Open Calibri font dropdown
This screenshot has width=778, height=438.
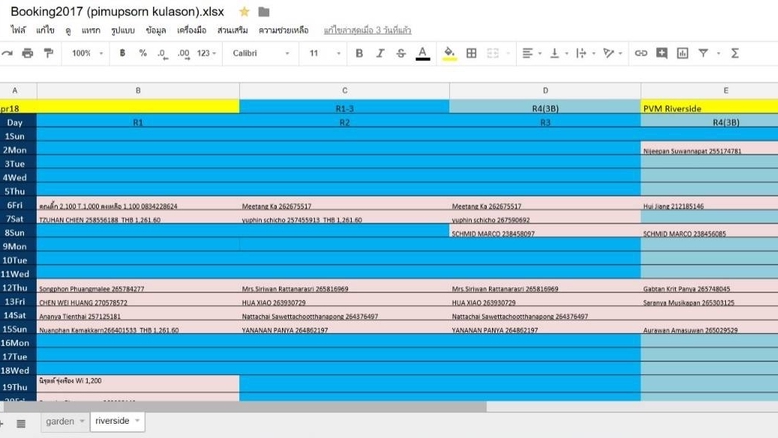pos(260,53)
